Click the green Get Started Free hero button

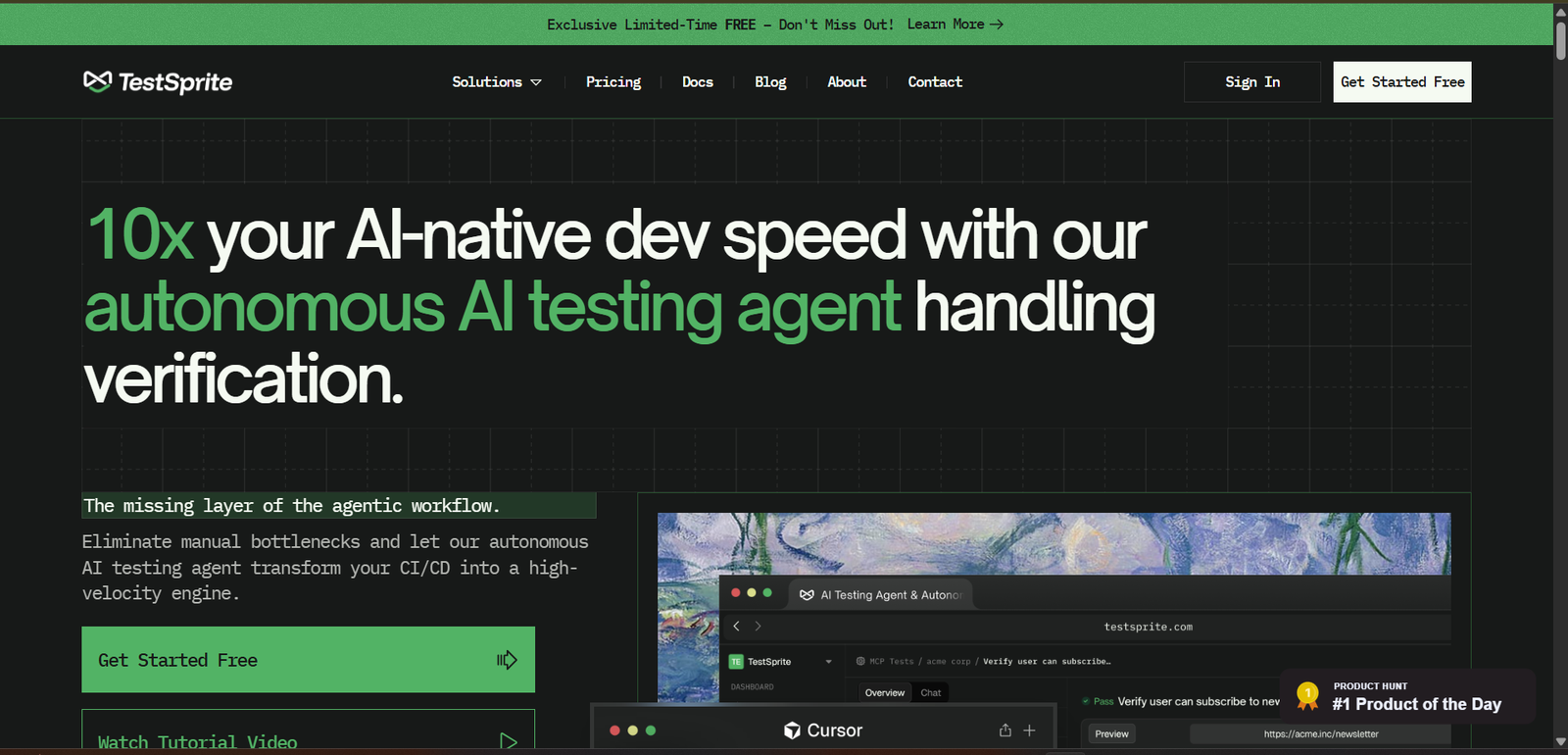pos(308,660)
